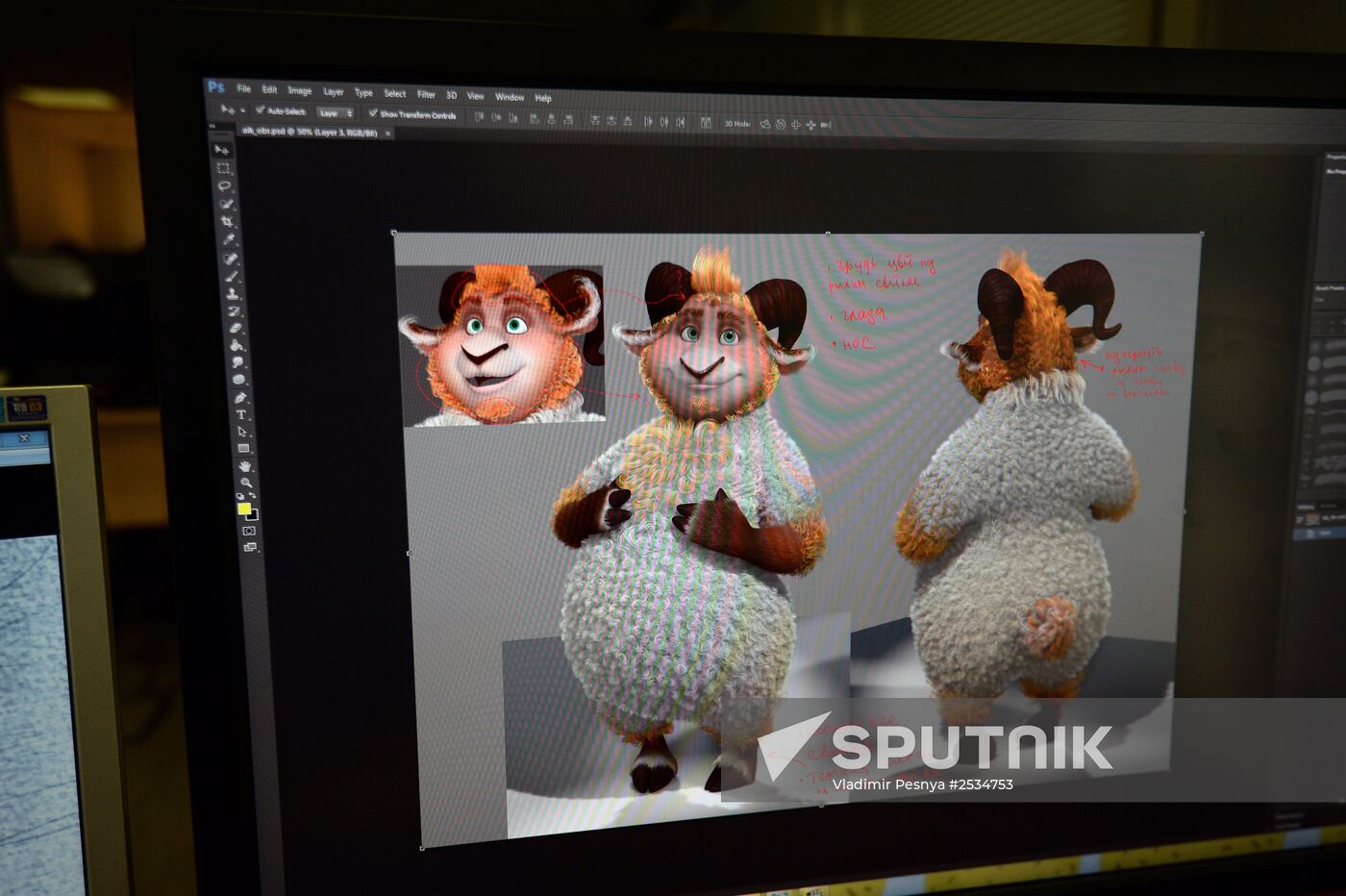Expand the tools panel double-arrow
Image resolution: width=1346 pixels, height=896 pixels.
(x=213, y=126)
